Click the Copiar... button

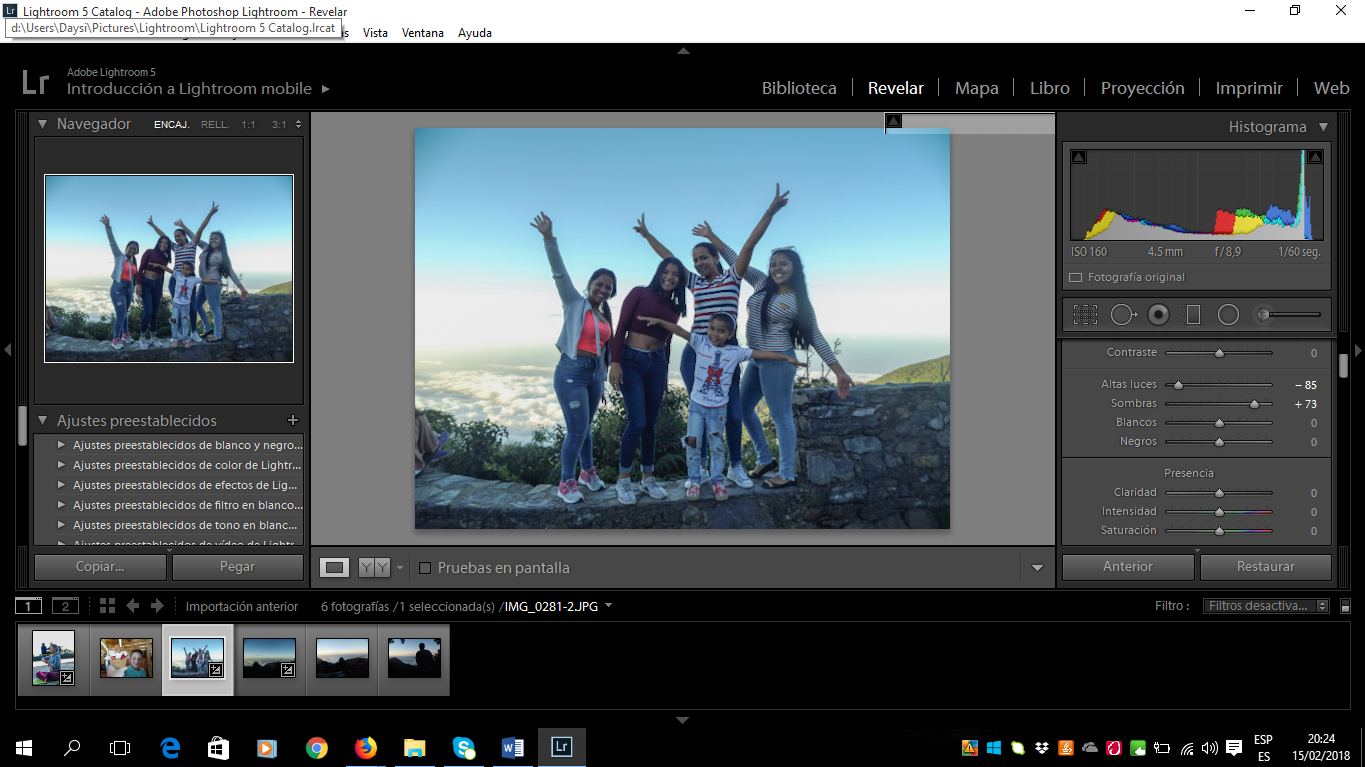click(x=100, y=567)
